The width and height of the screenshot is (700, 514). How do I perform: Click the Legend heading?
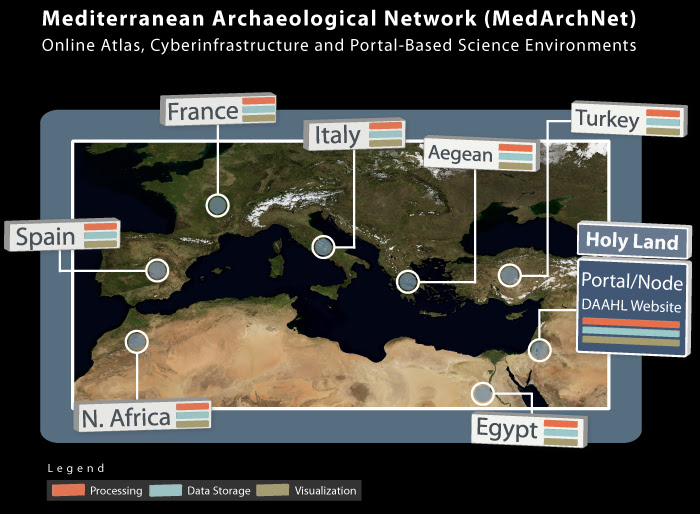[x=76, y=468]
